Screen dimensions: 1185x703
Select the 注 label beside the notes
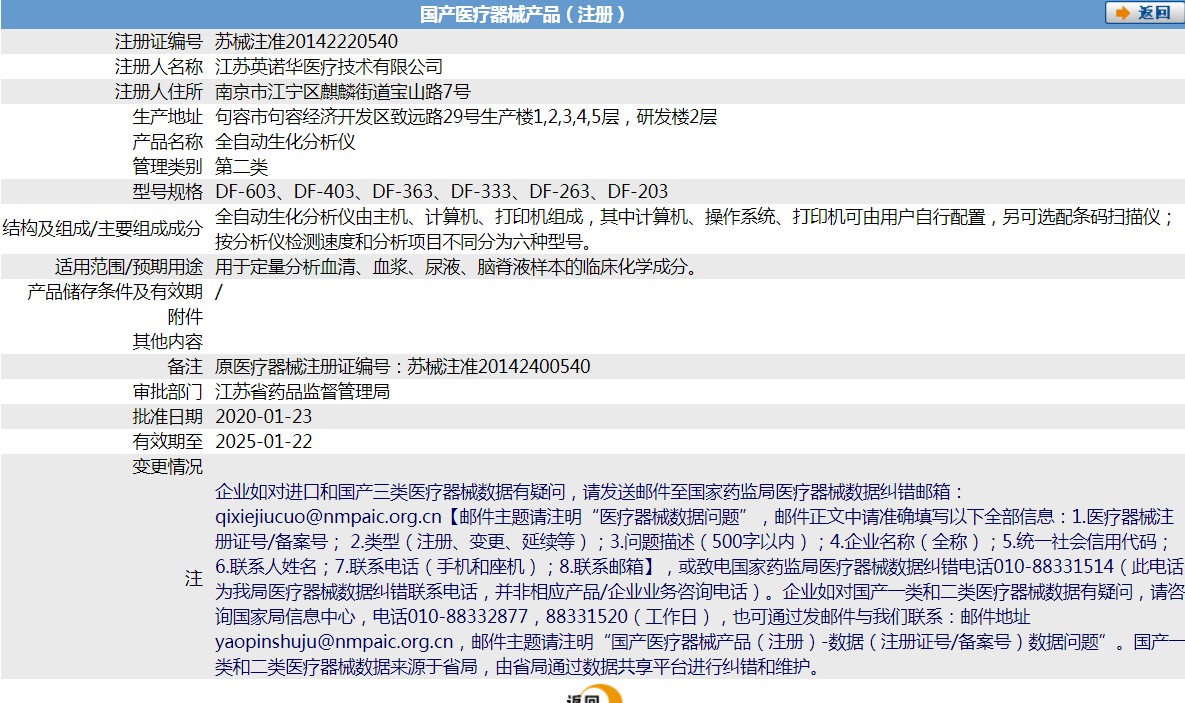pyautogui.click(x=194, y=578)
